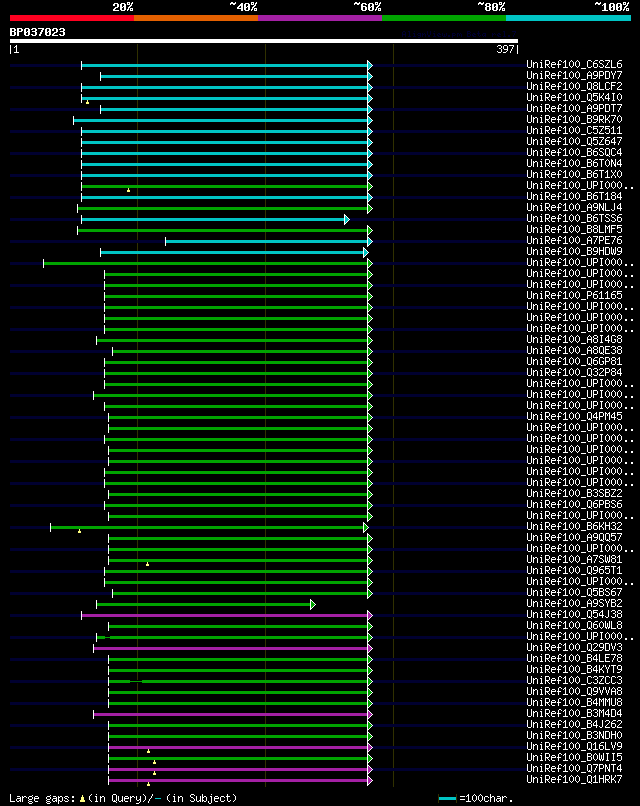The height and width of the screenshot is (806, 640).
Task: Open the UniRef100_Q6GP81 entry
Action: pyautogui.click(x=574, y=362)
